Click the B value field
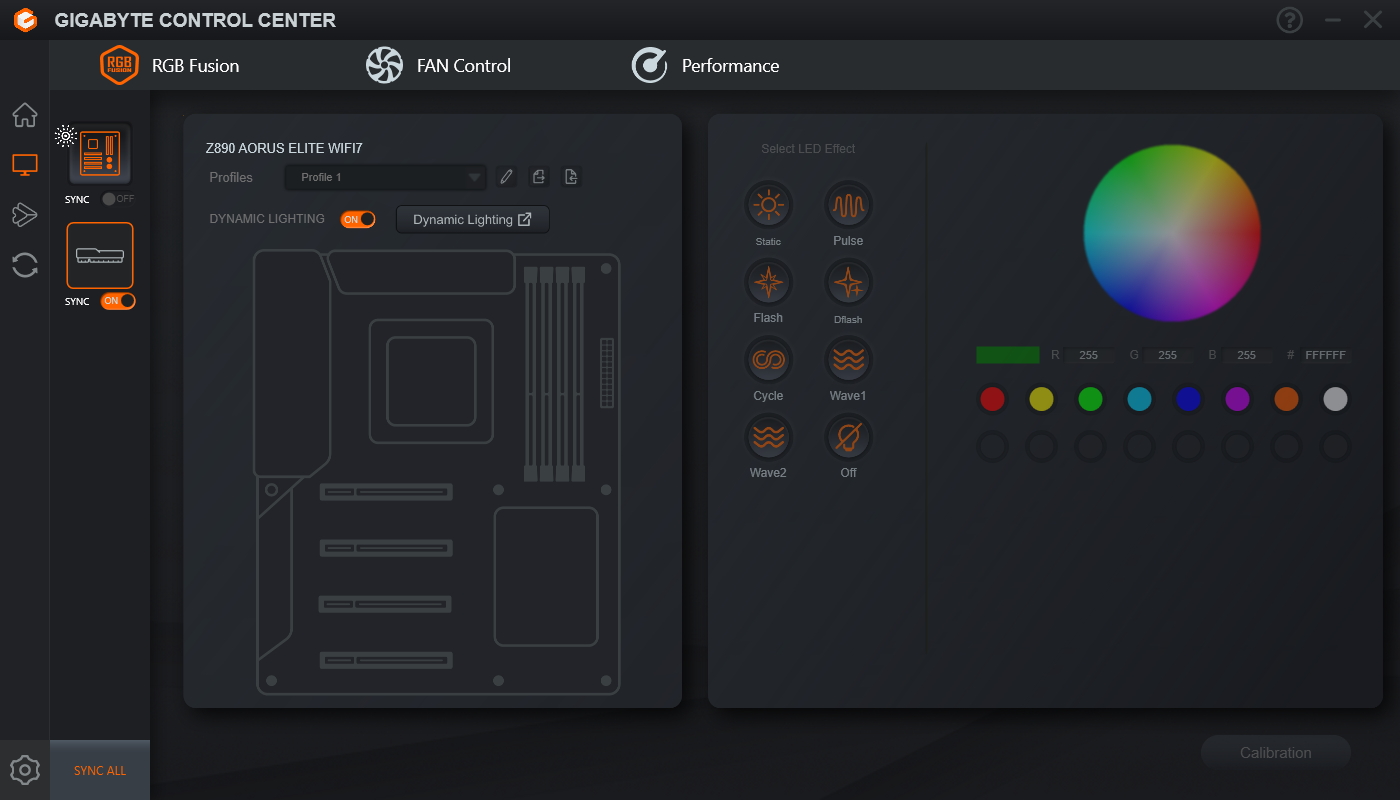Viewport: 1400px width, 800px height. 1246,355
